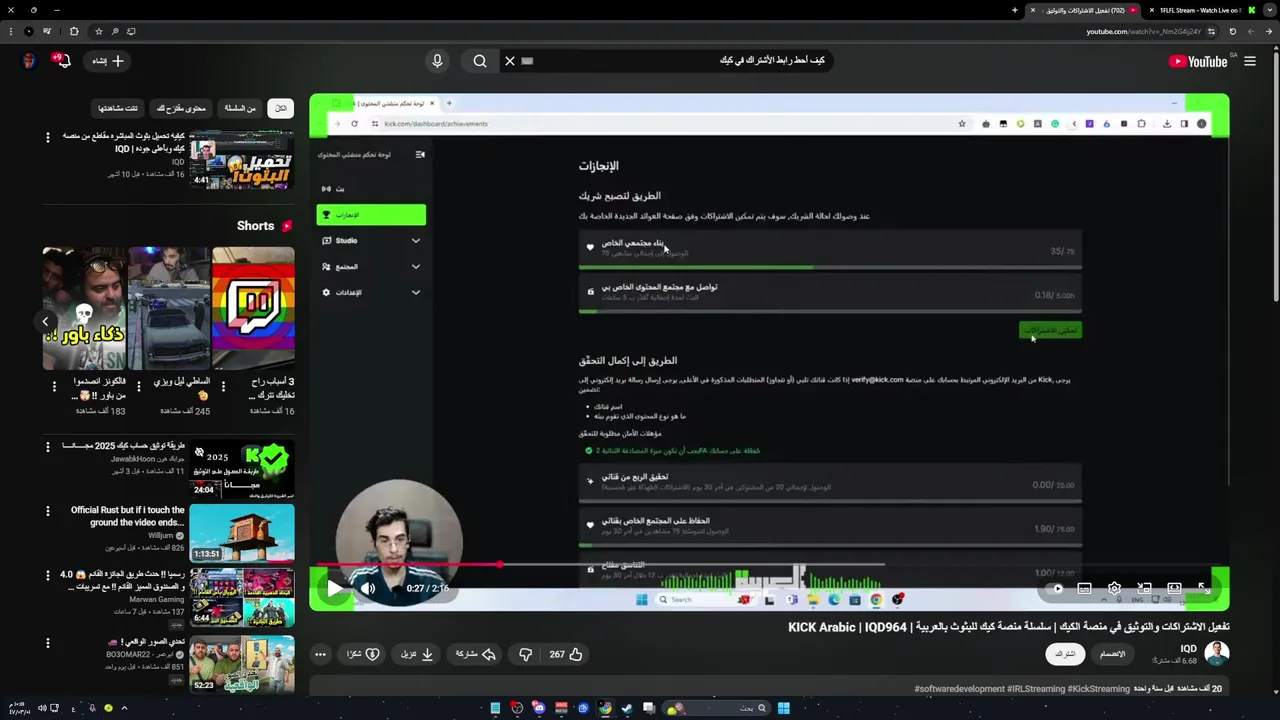Reload the page with the browser refresh icon
1280x720 pixels.
1233,31
